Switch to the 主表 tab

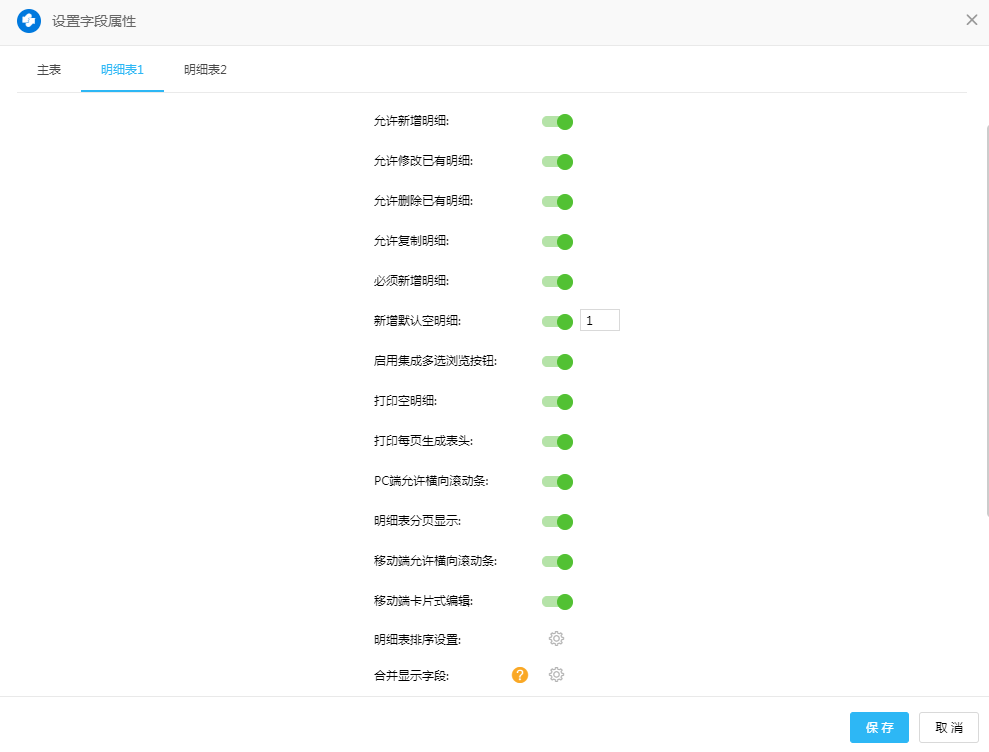pyautogui.click(x=49, y=70)
